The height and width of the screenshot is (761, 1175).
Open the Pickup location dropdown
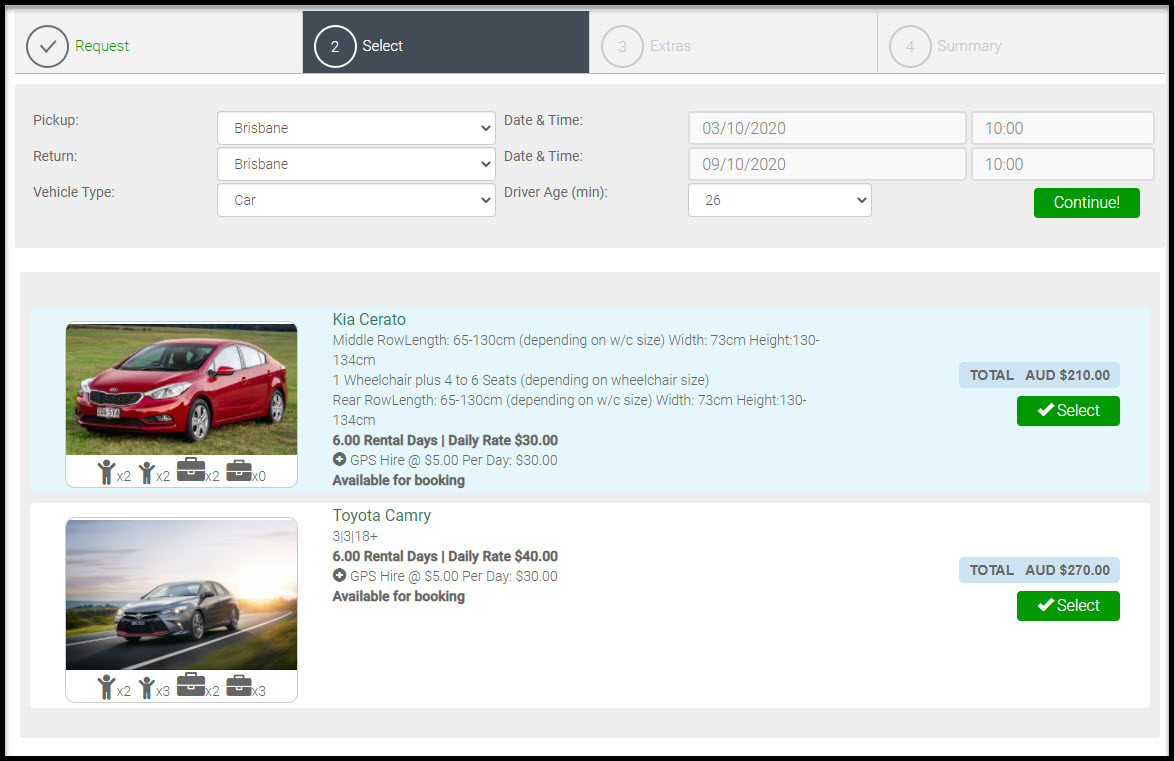(x=356, y=128)
